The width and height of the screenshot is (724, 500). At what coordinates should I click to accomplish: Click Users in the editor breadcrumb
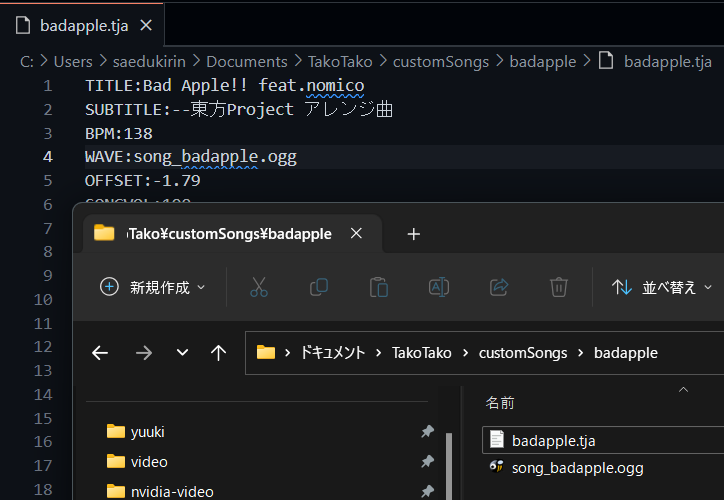pyautogui.click(x=73, y=61)
